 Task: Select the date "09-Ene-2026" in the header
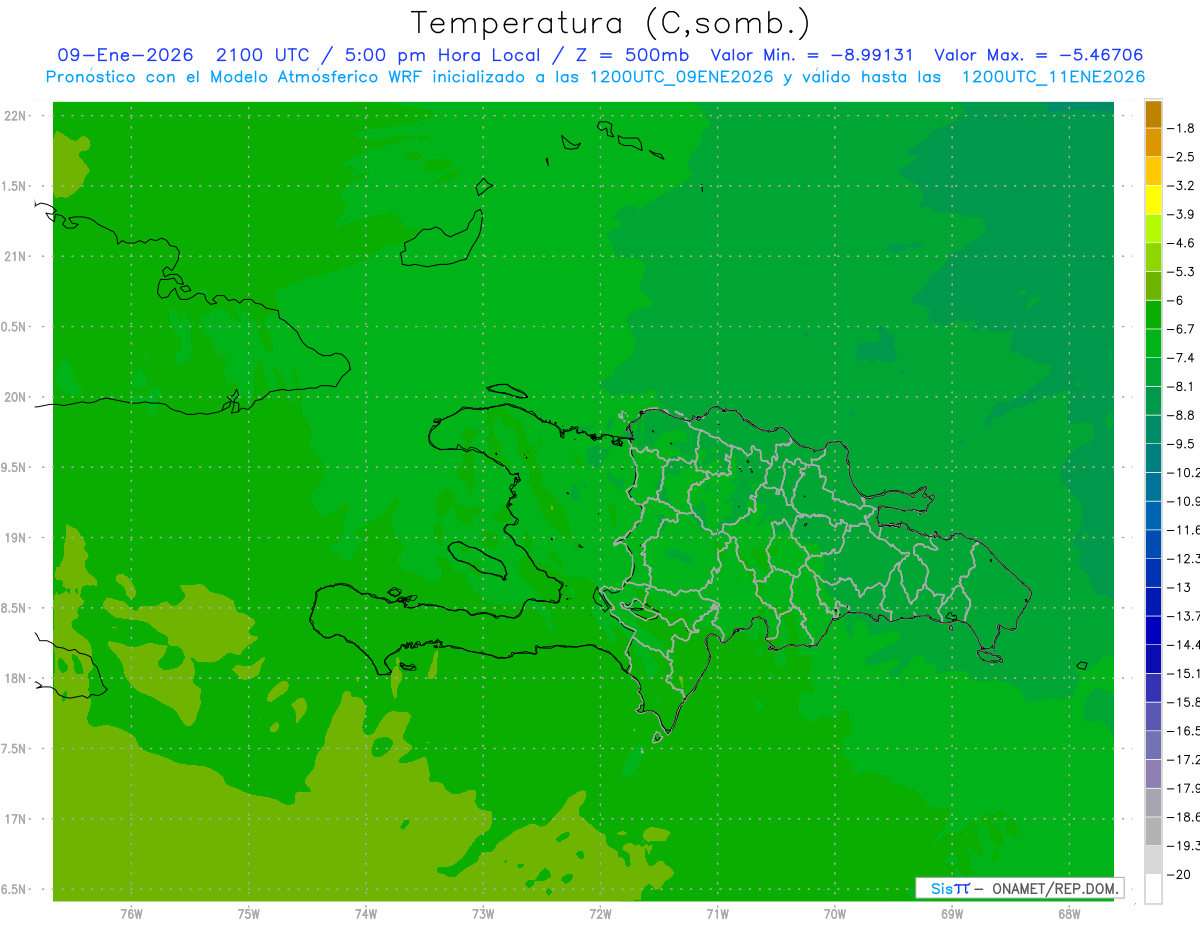tap(127, 55)
